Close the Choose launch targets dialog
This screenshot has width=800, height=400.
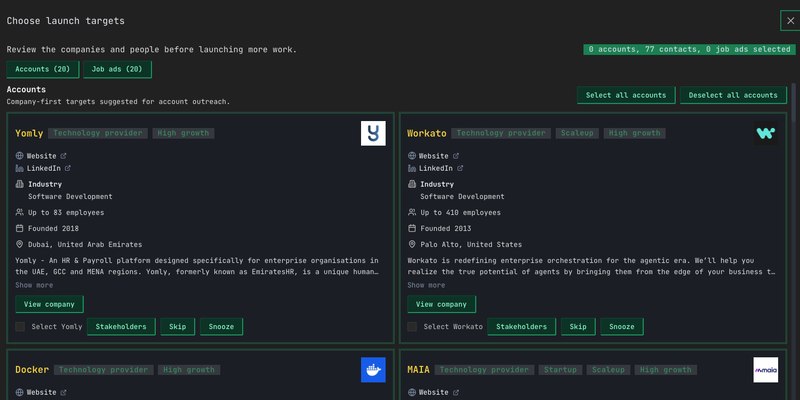point(790,21)
